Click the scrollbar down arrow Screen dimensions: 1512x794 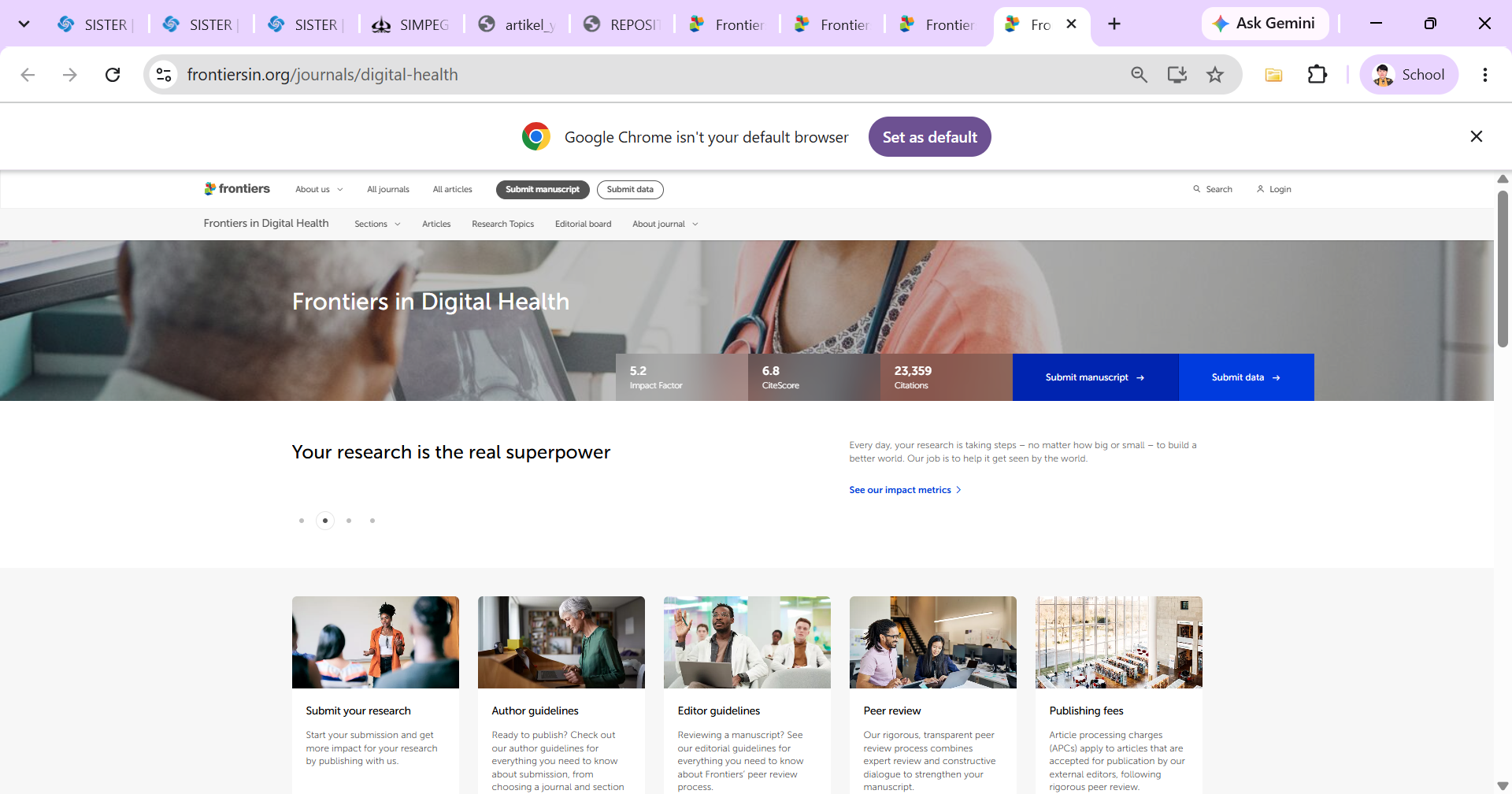[1503, 785]
